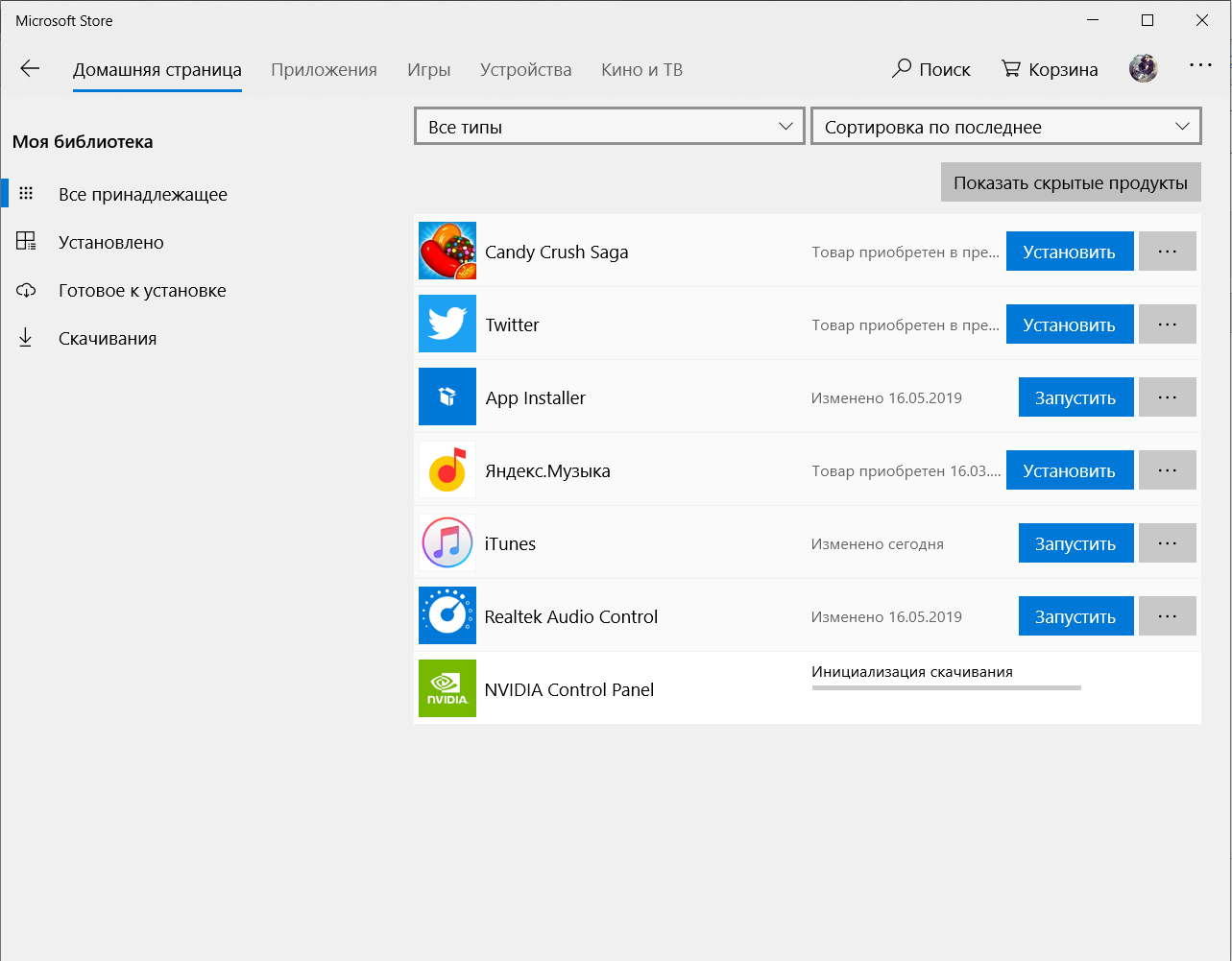Install Яндекс.Музыка via Установить button
Image resolution: width=1232 pixels, height=961 pixels.
(x=1070, y=470)
